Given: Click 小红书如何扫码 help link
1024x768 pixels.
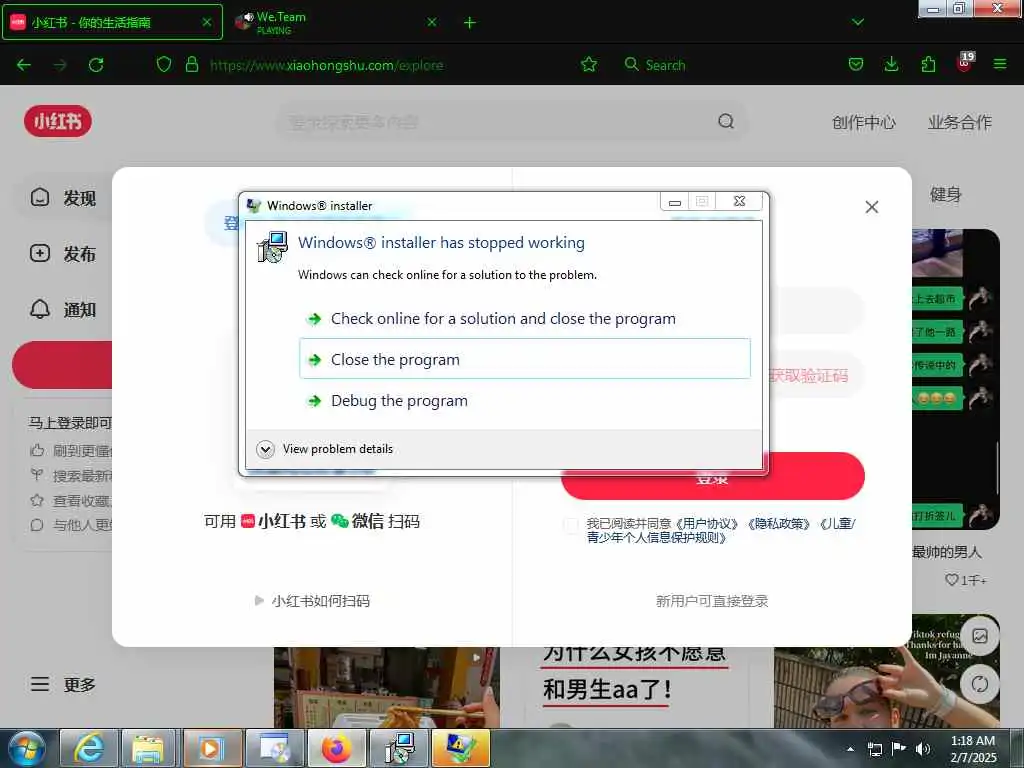Looking at the screenshot, I should 312,601.
